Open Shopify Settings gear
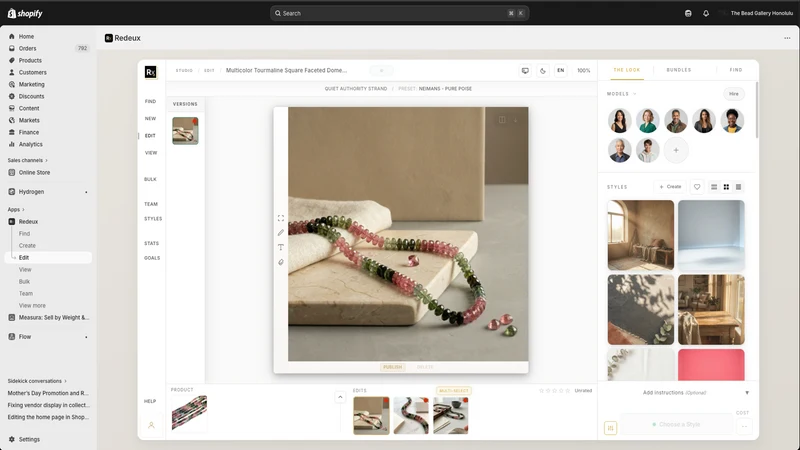 [x=24, y=439]
